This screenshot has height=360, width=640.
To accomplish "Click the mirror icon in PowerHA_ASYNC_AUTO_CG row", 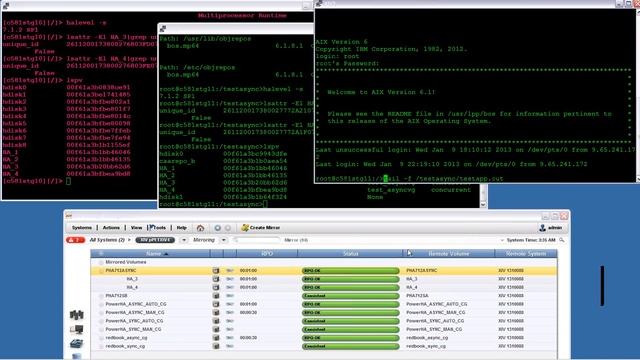I will tap(216, 304).
